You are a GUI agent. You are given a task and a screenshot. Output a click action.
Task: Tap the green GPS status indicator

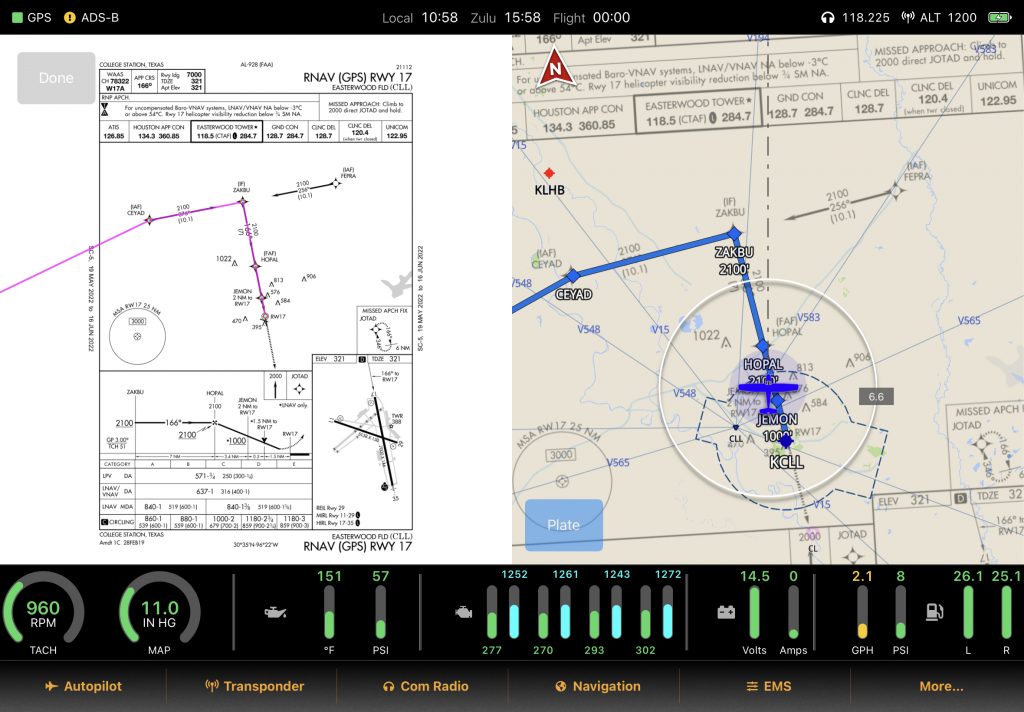coord(18,18)
